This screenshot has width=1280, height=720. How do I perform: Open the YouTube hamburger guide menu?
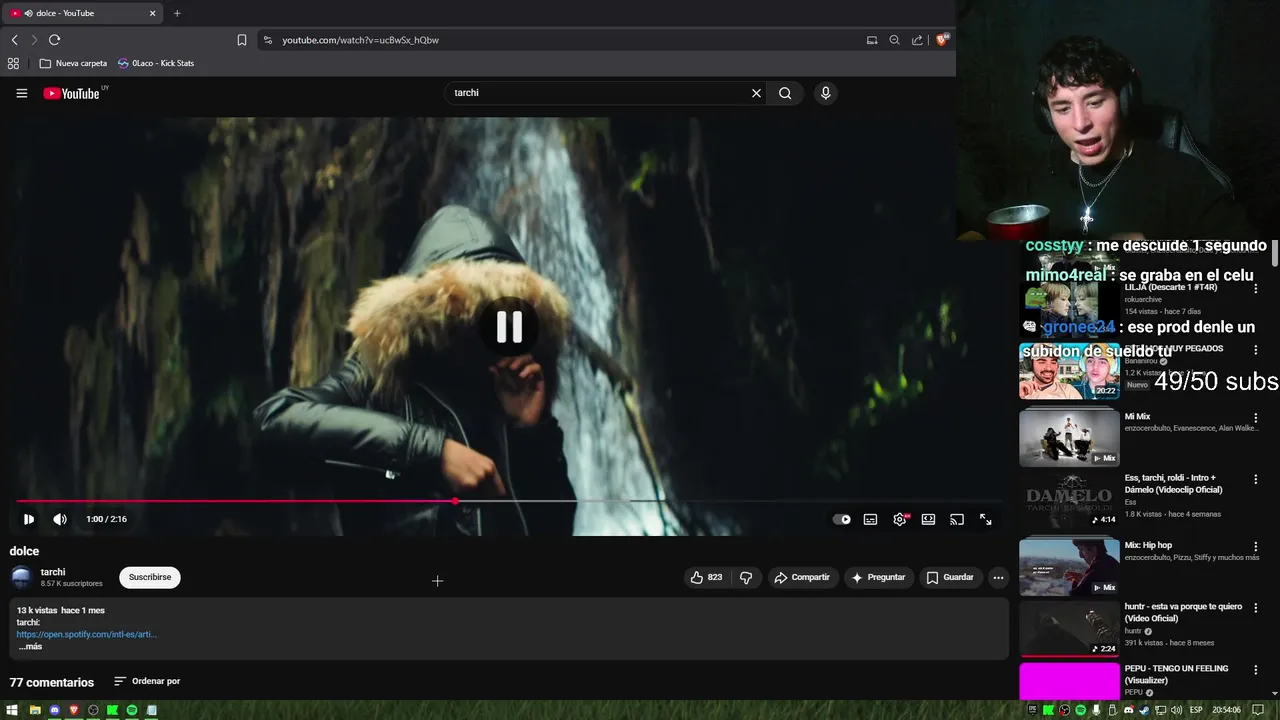(21, 93)
